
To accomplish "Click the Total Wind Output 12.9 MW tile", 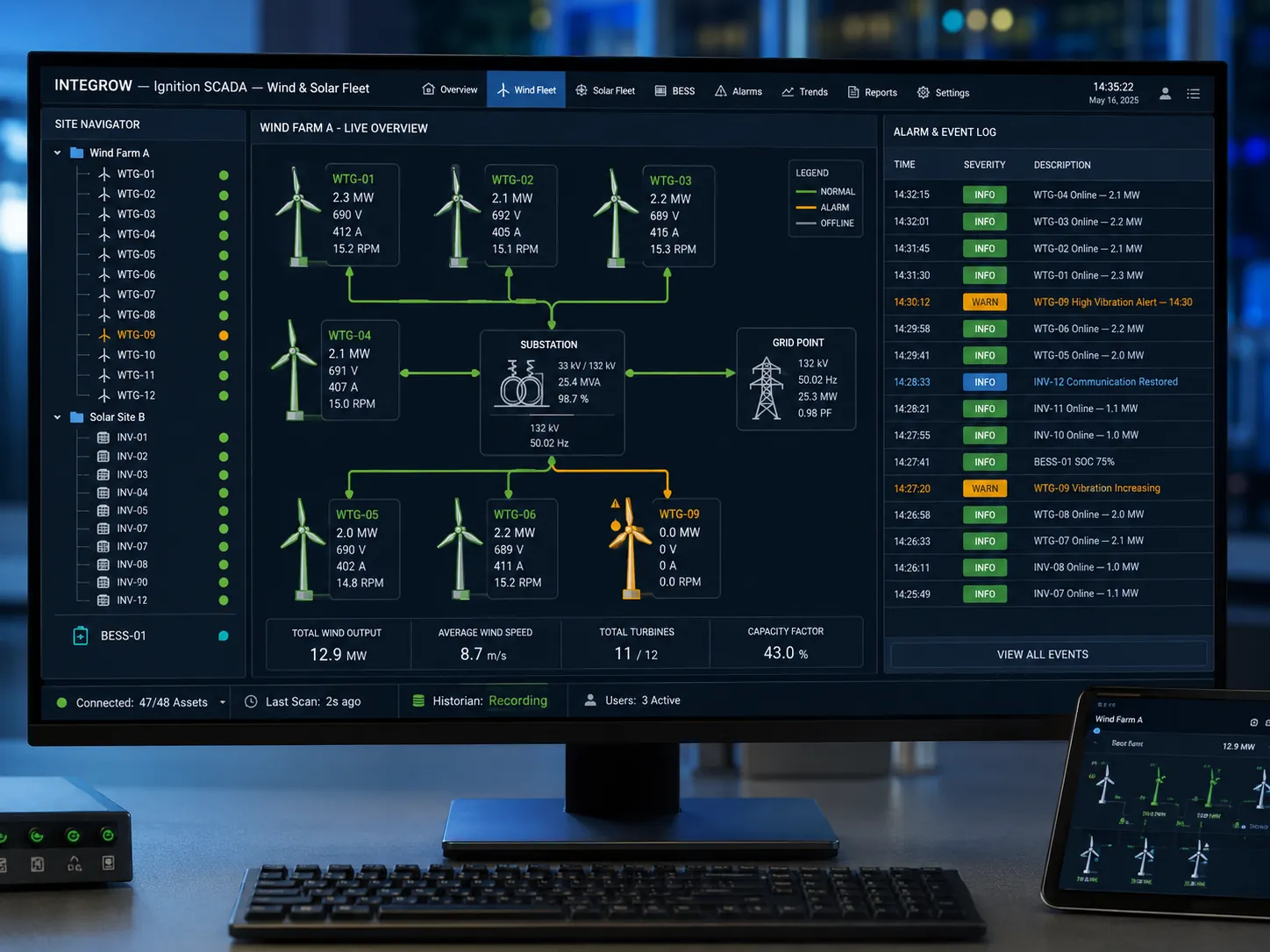I will tap(338, 644).
